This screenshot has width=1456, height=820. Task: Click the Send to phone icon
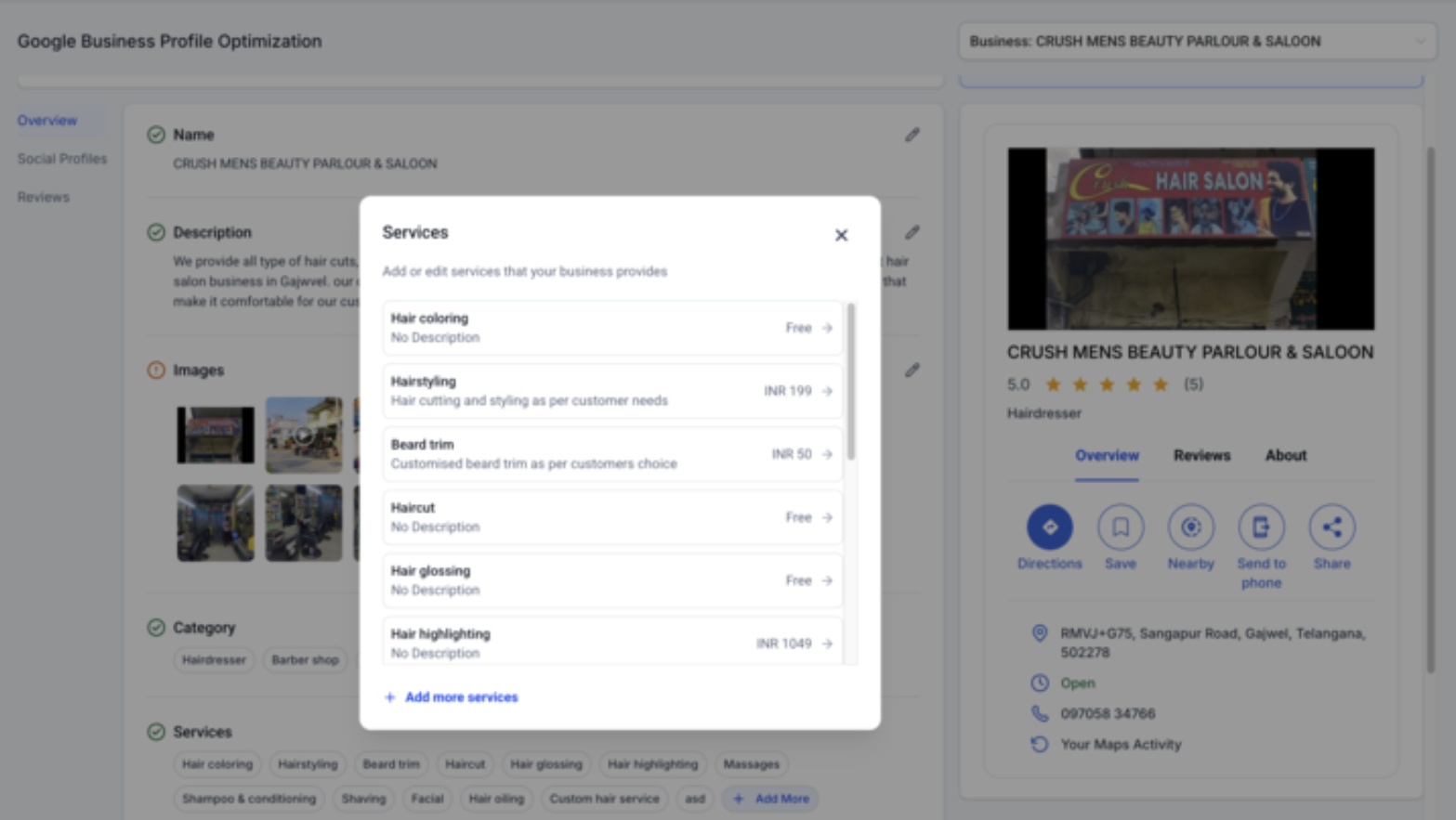(1261, 527)
